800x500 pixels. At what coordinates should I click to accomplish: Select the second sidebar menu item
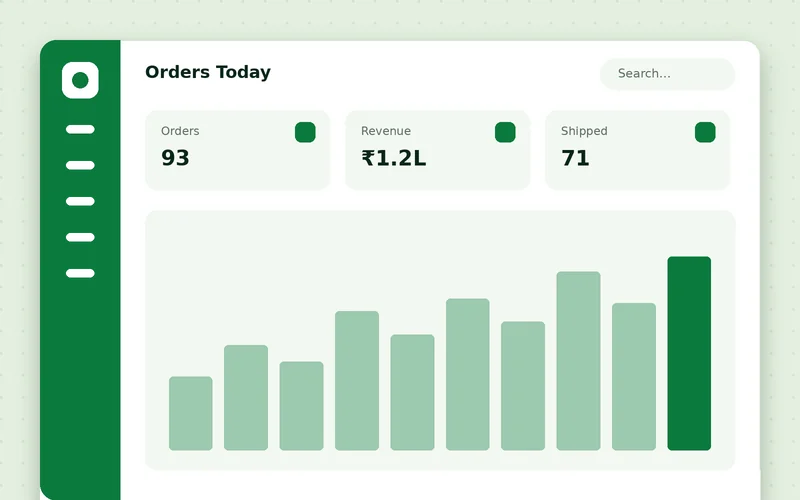click(80, 165)
